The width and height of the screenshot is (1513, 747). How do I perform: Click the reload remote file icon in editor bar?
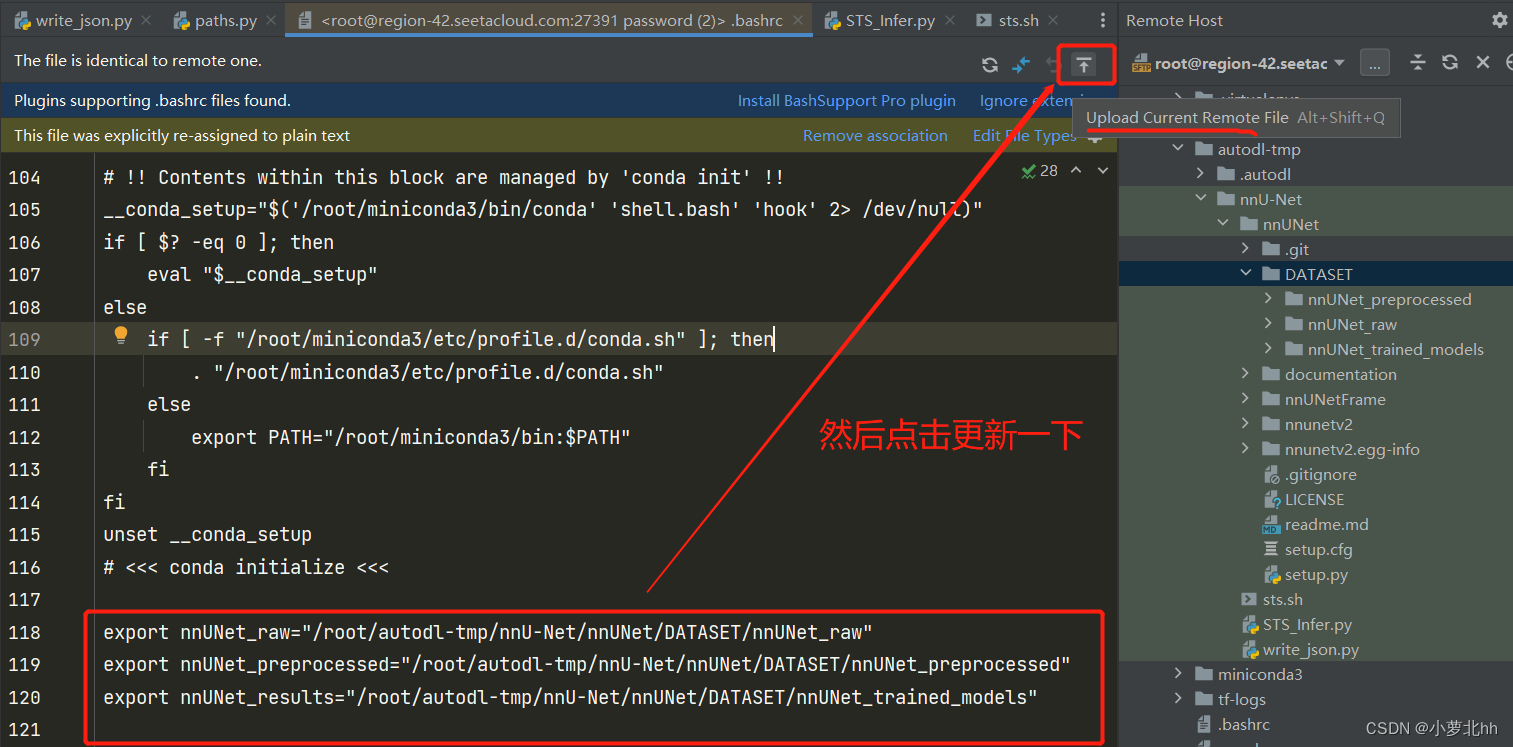coord(989,65)
